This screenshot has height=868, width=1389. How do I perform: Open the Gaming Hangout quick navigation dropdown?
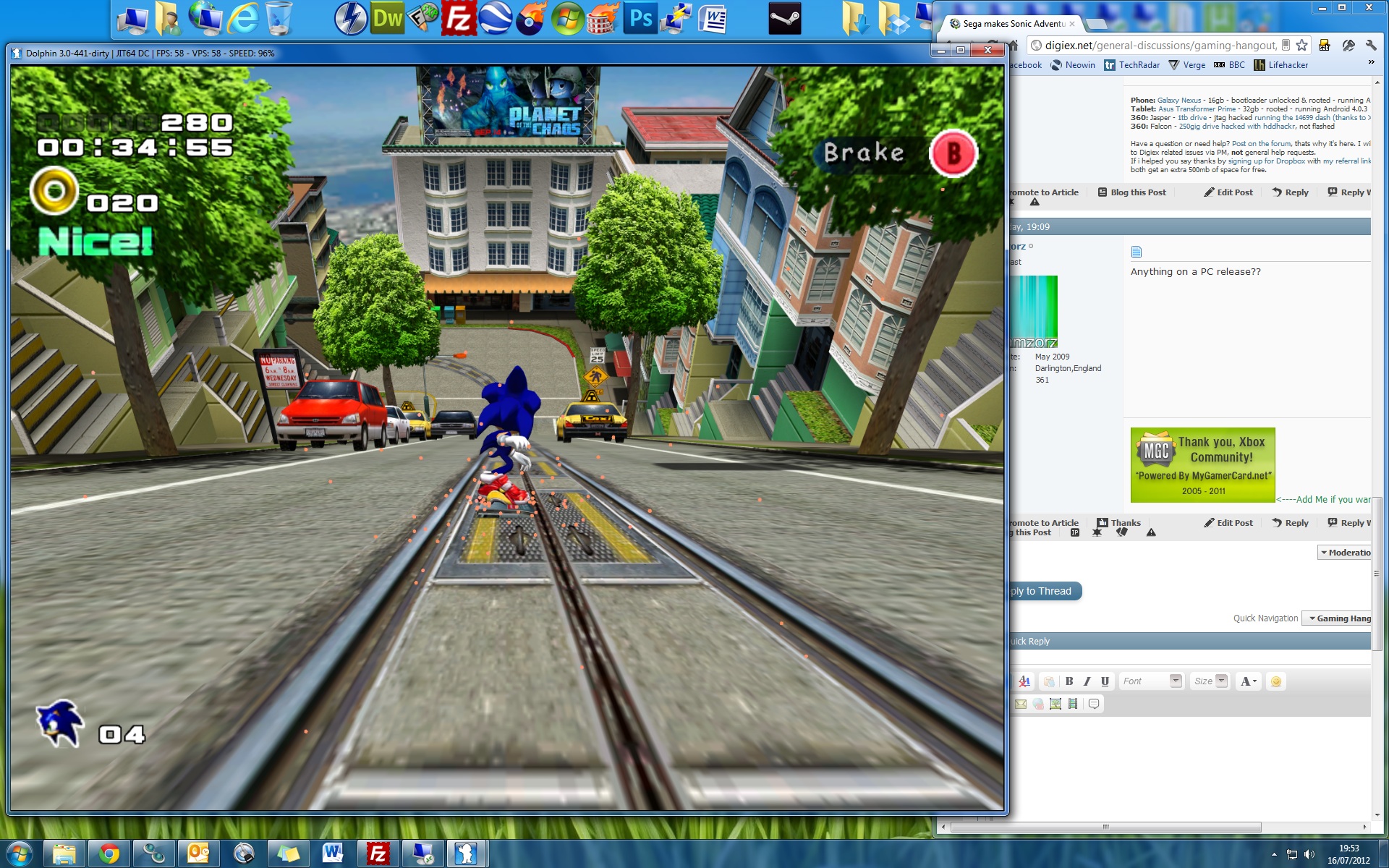click(1338, 618)
